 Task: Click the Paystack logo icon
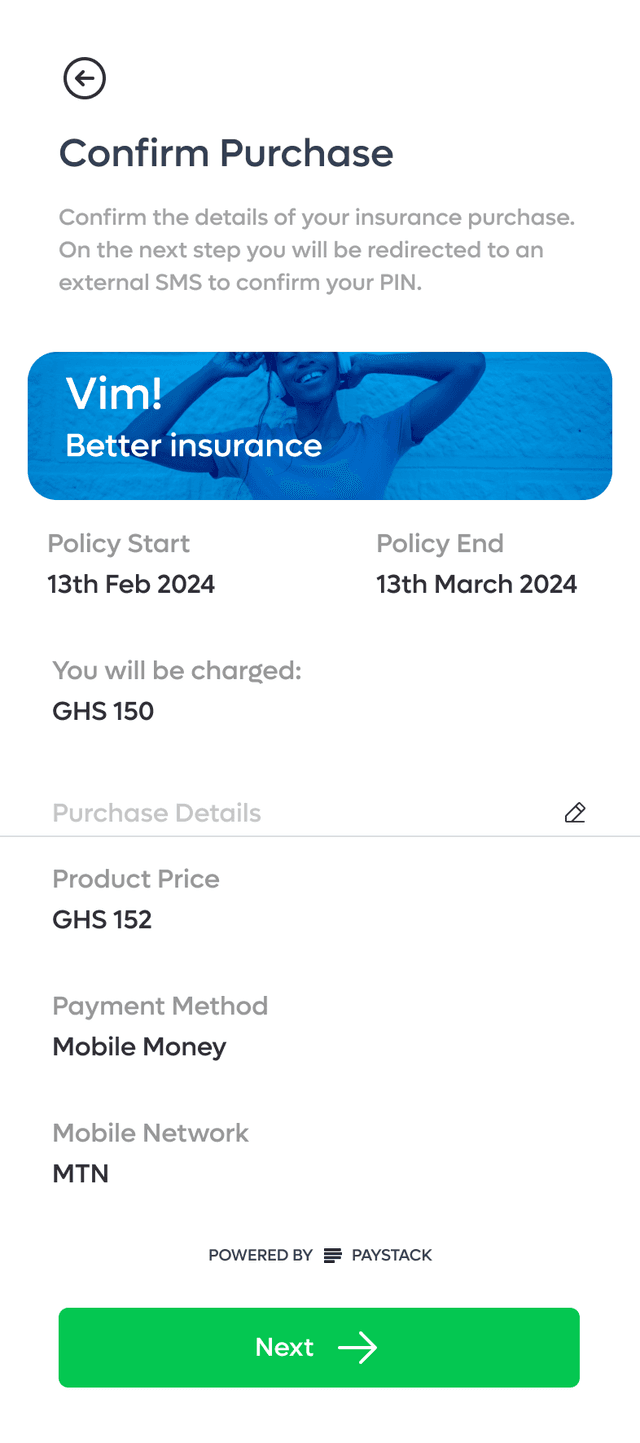pyautogui.click(x=333, y=1255)
